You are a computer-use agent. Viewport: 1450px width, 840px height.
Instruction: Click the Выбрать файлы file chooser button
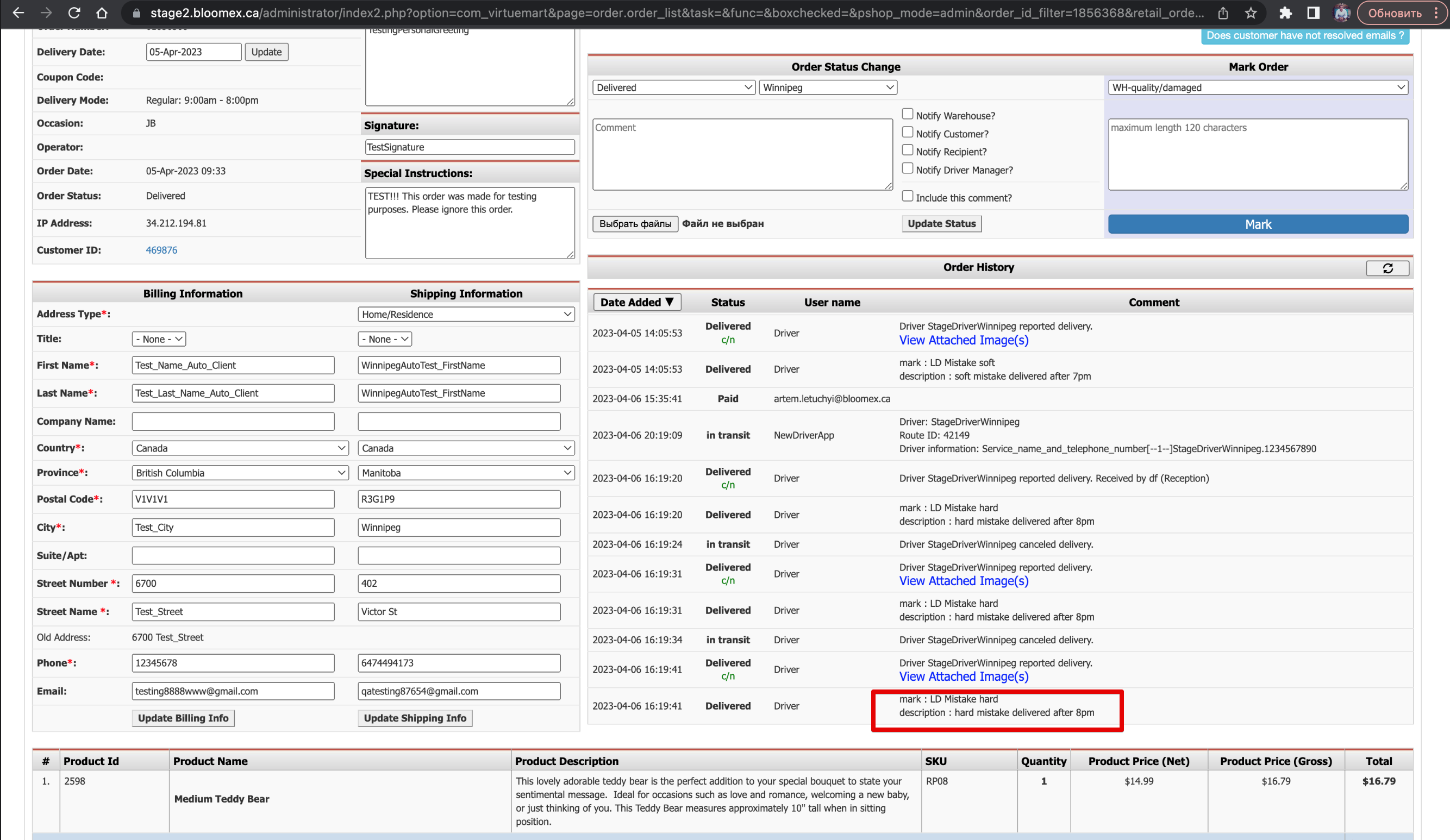click(635, 224)
